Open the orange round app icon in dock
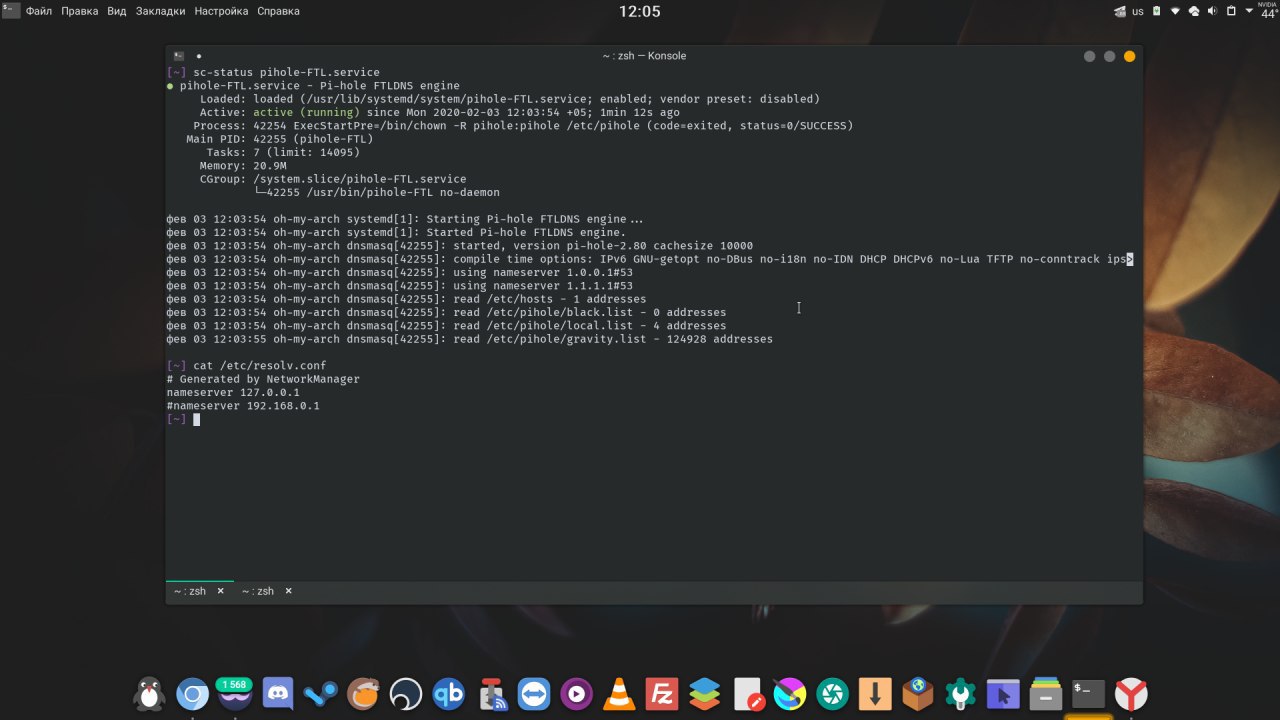This screenshot has height=720, width=1280. pos(362,693)
